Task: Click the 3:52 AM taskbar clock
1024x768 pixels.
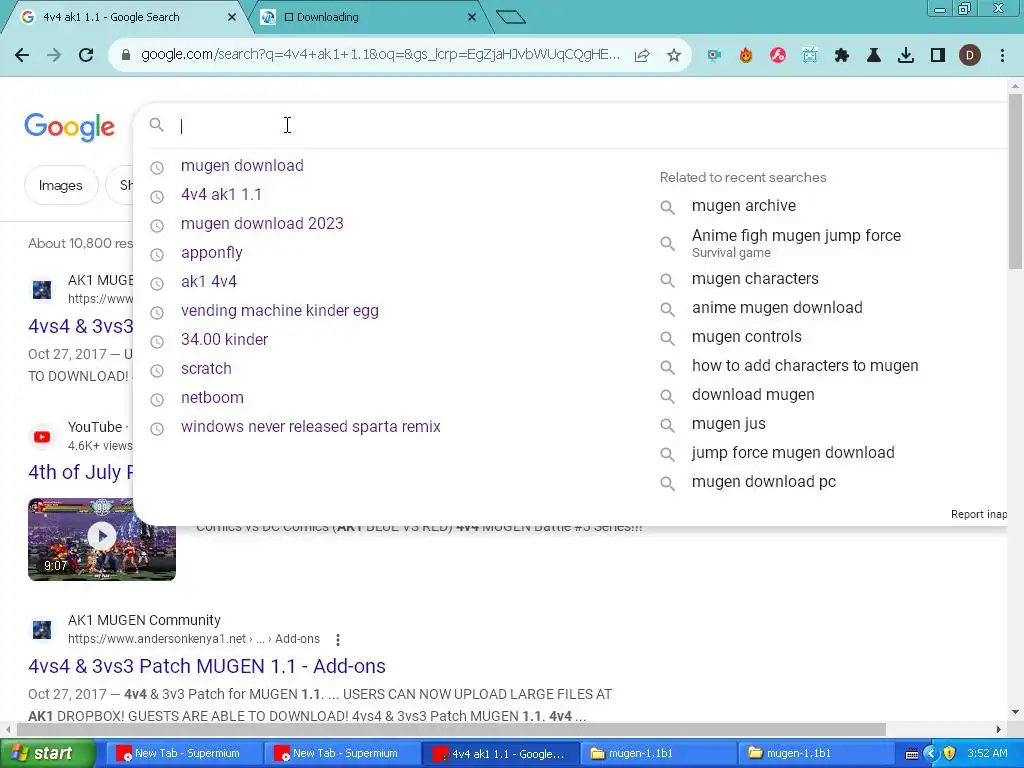Action: 987,754
